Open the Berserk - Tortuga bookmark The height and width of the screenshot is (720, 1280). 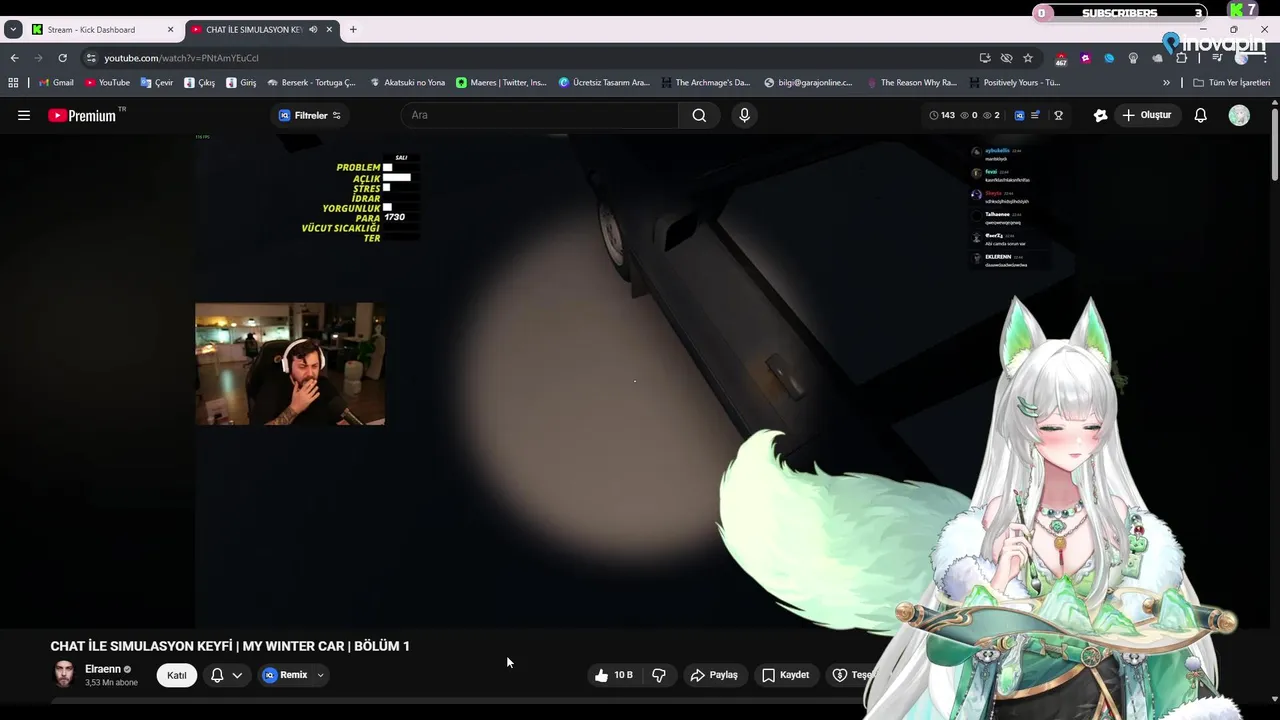tap(312, 83)
